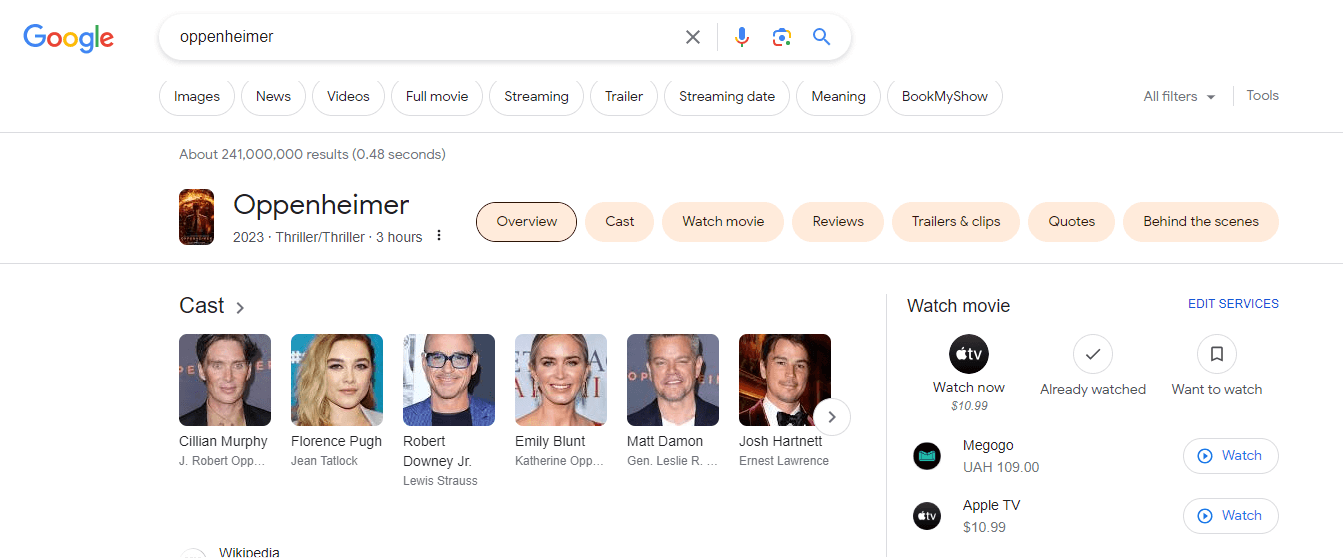Open the Behind the scenes tab
The width and height of the screenshot is (1344, 558).
pos(1201,222)
